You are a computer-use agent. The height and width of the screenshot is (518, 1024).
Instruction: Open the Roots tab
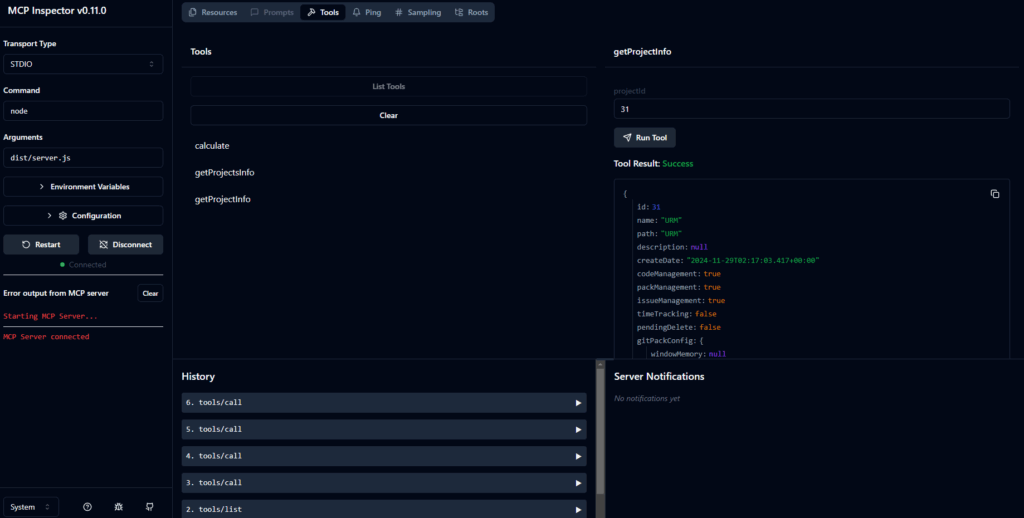pyautogui.click(x=471, y=12)
